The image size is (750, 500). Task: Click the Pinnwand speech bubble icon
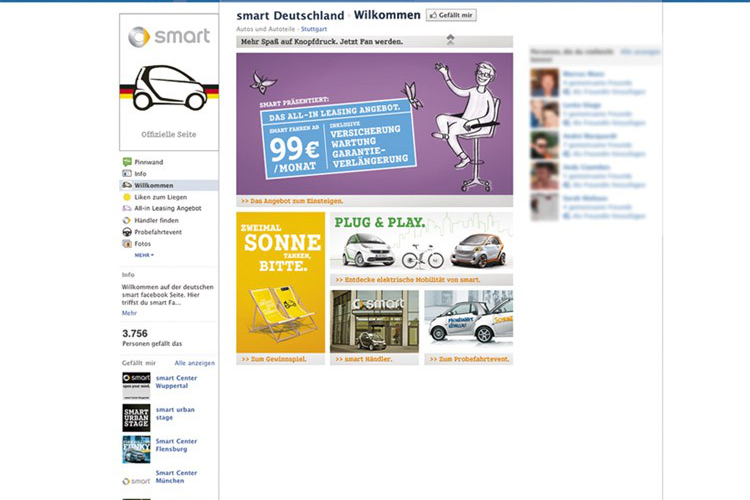coord(127,162)
